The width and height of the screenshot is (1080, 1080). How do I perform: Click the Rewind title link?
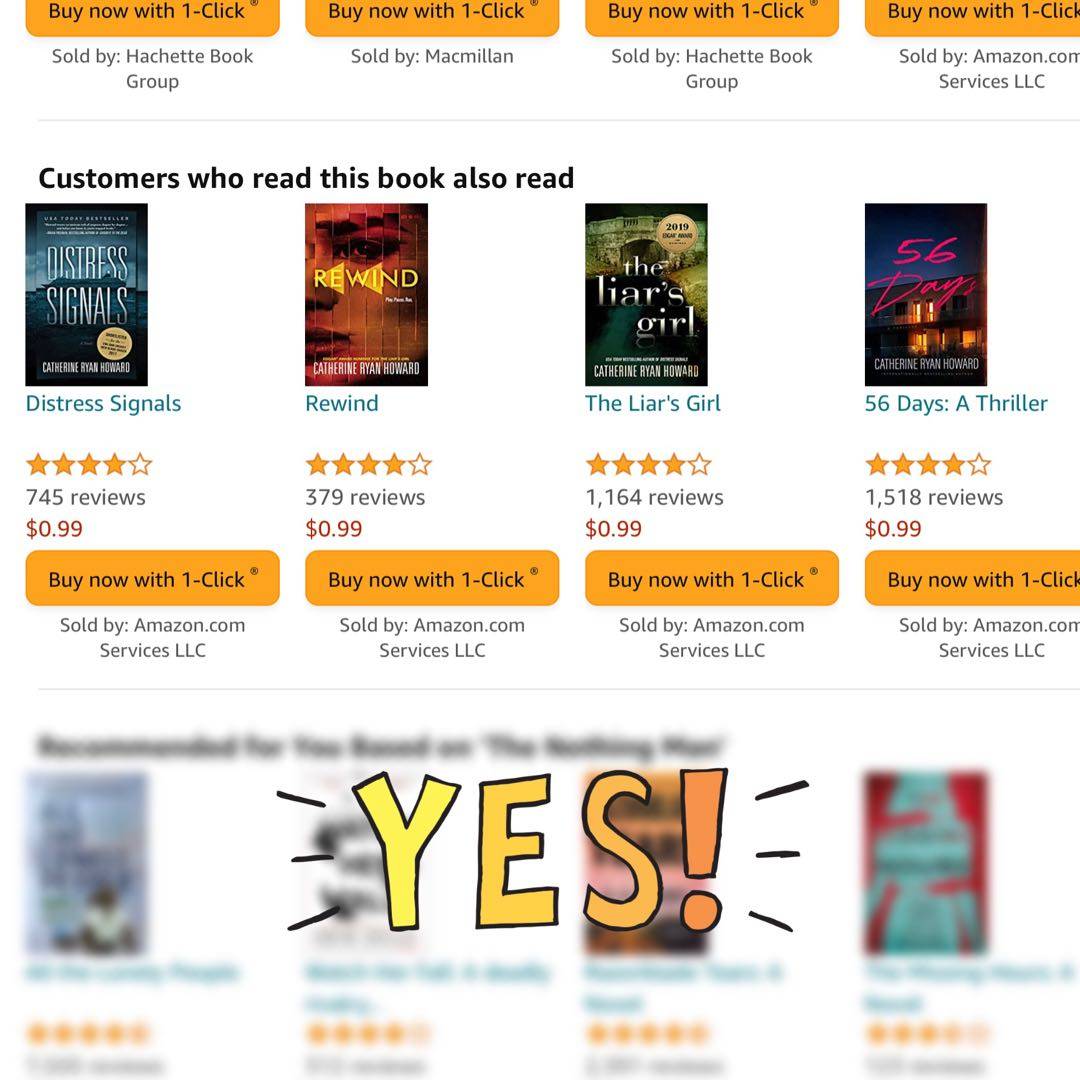click(x=342, y=403)
